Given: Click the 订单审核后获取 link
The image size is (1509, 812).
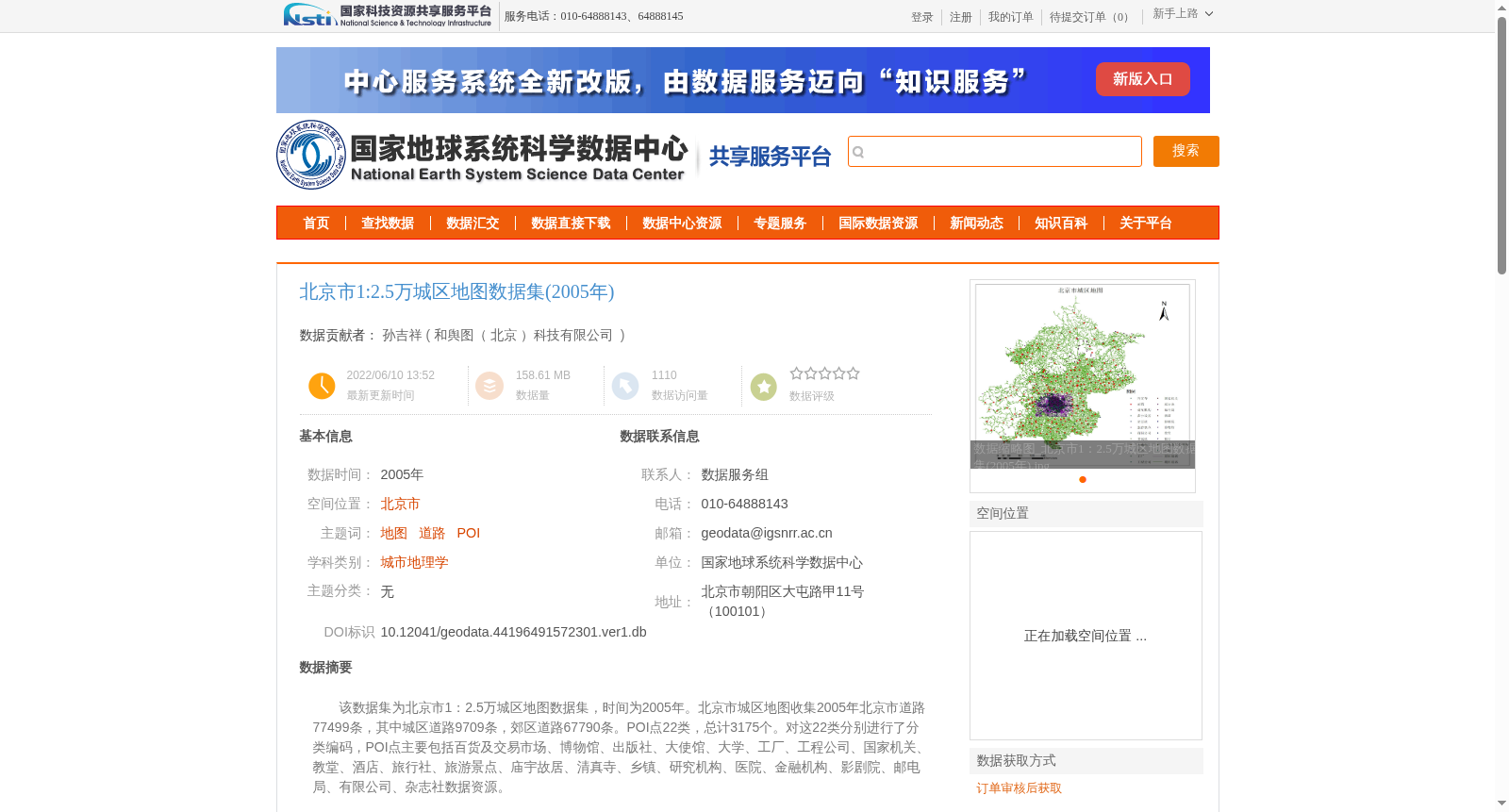Looking at the screenshot, I should coord(1020,788).
